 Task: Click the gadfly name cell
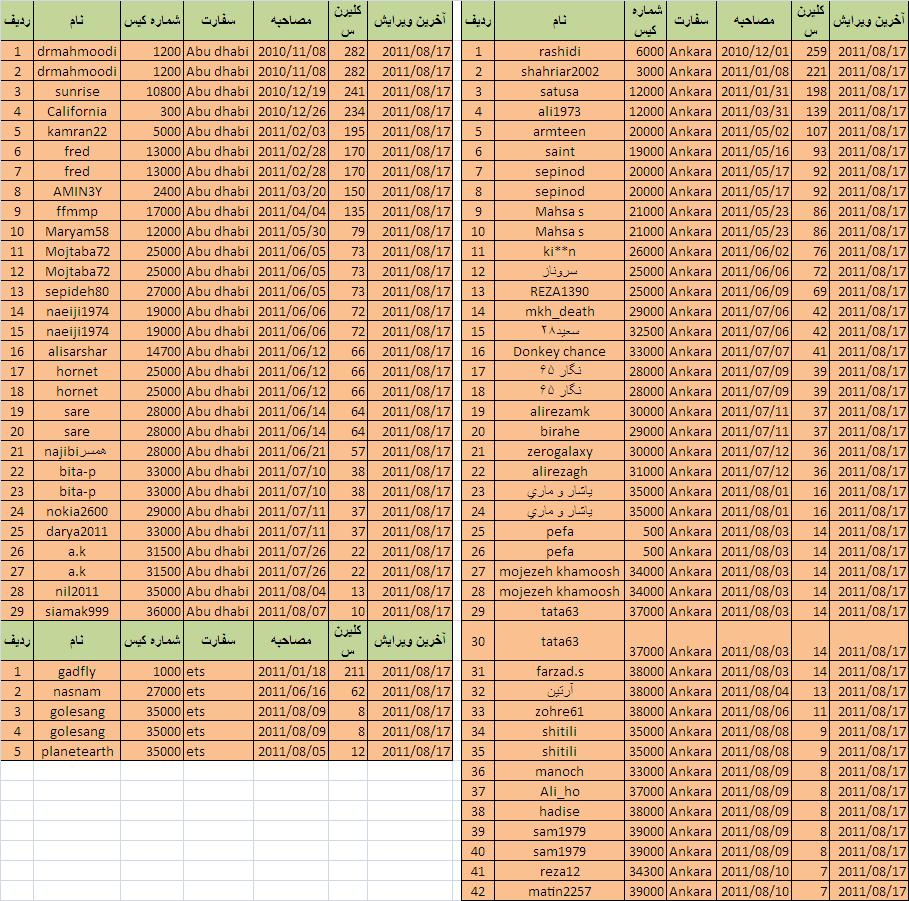tap(76, 671)
